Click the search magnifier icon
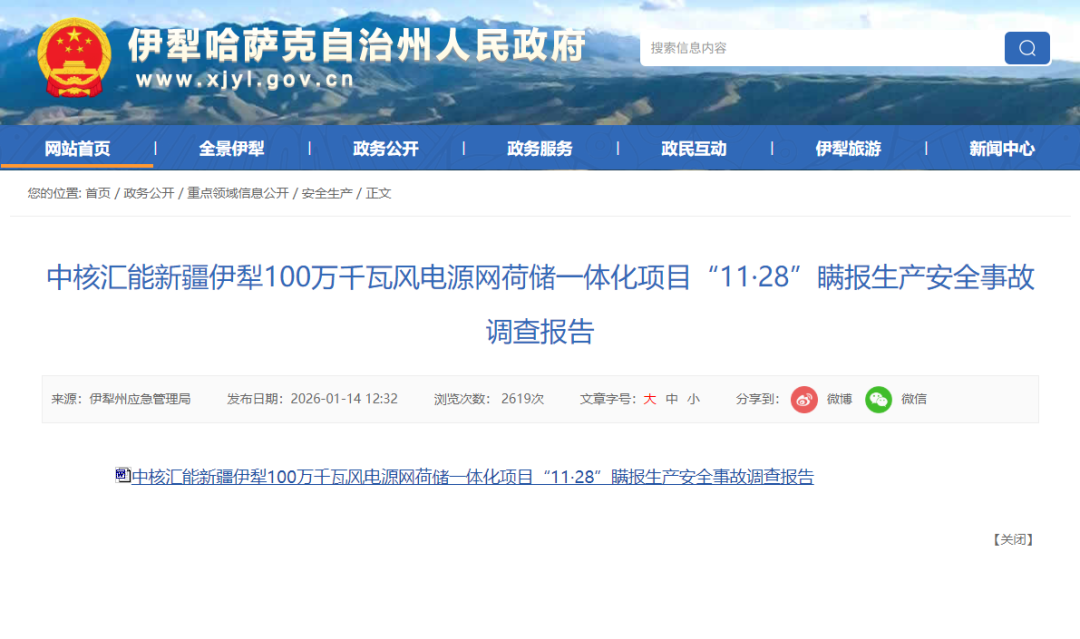Image resolution: width=1080 pixels, height=639 pixels. tap(1027, 47)
